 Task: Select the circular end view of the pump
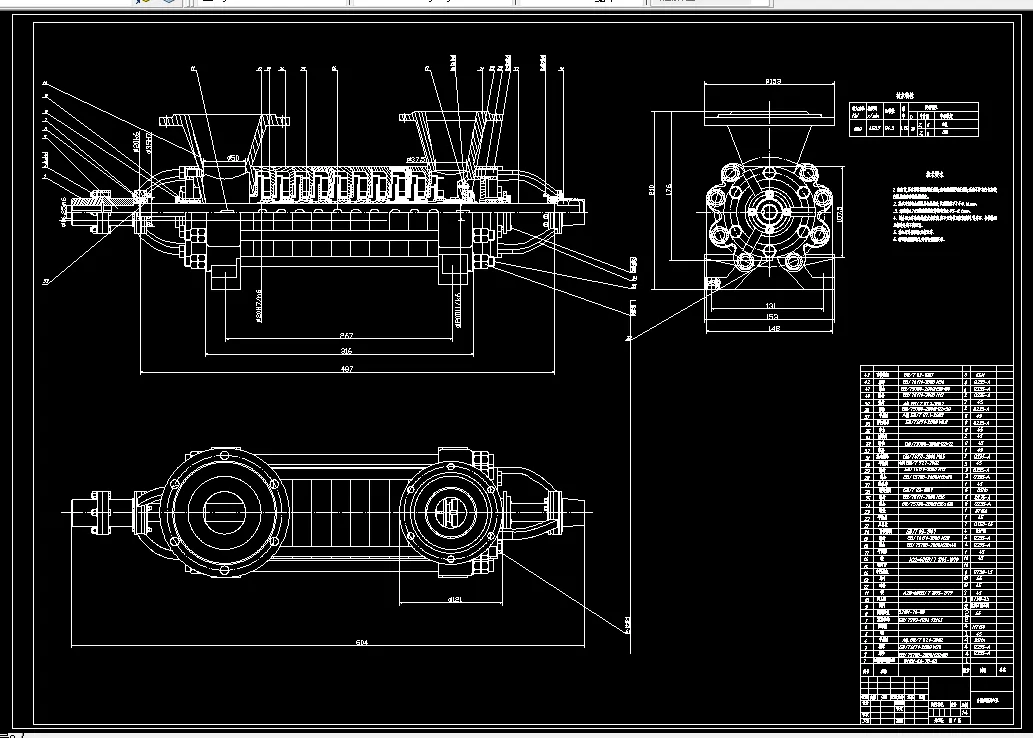pyautogui.click(x=769, y=212)
